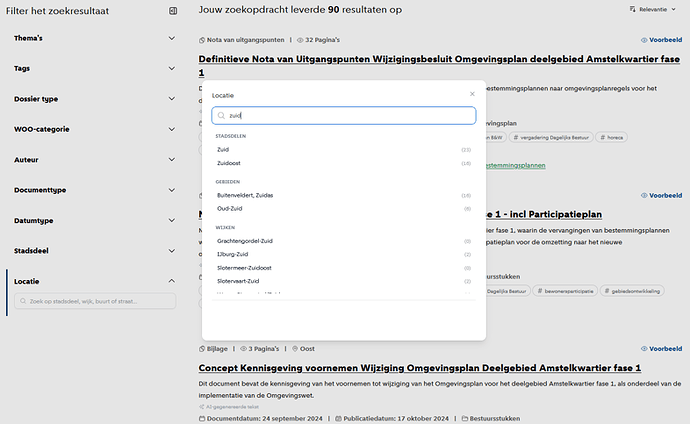Select Zuid under Stadsdelen

click(344, 150)
